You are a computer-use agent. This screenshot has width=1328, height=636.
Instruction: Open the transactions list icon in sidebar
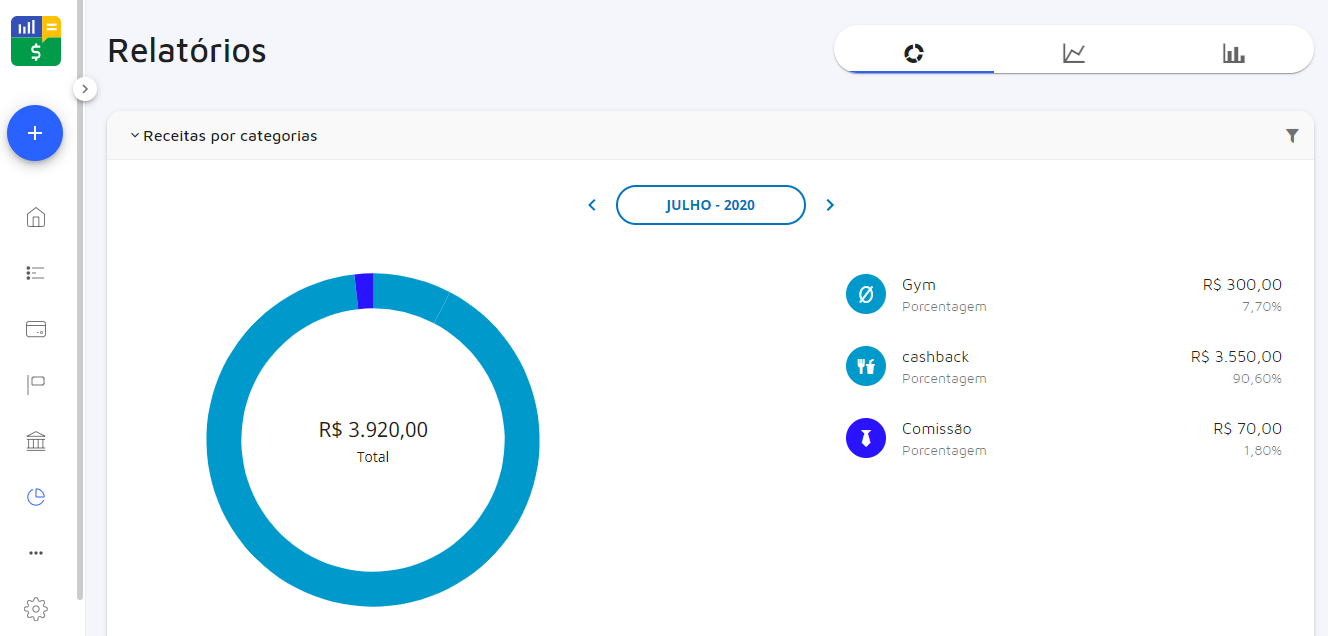[36, 273]
